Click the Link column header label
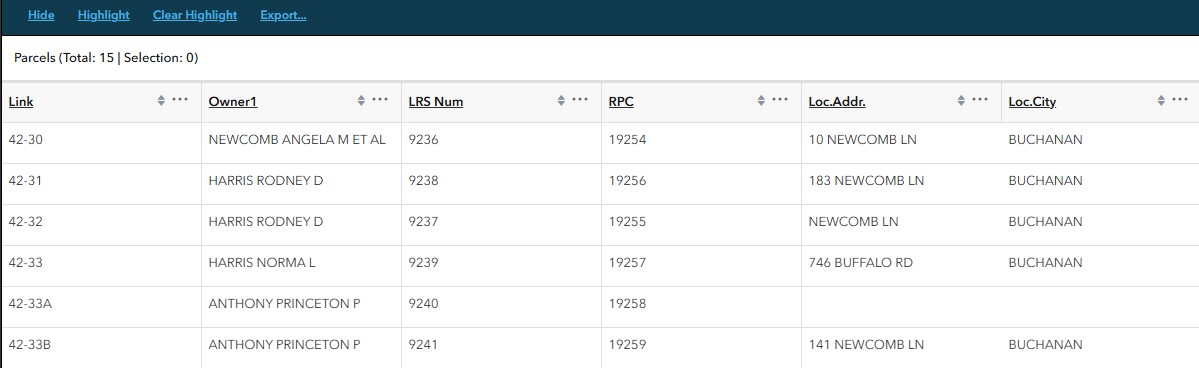Image resolution: width=1199 pixels, height=368 pixels. [21, 102]
